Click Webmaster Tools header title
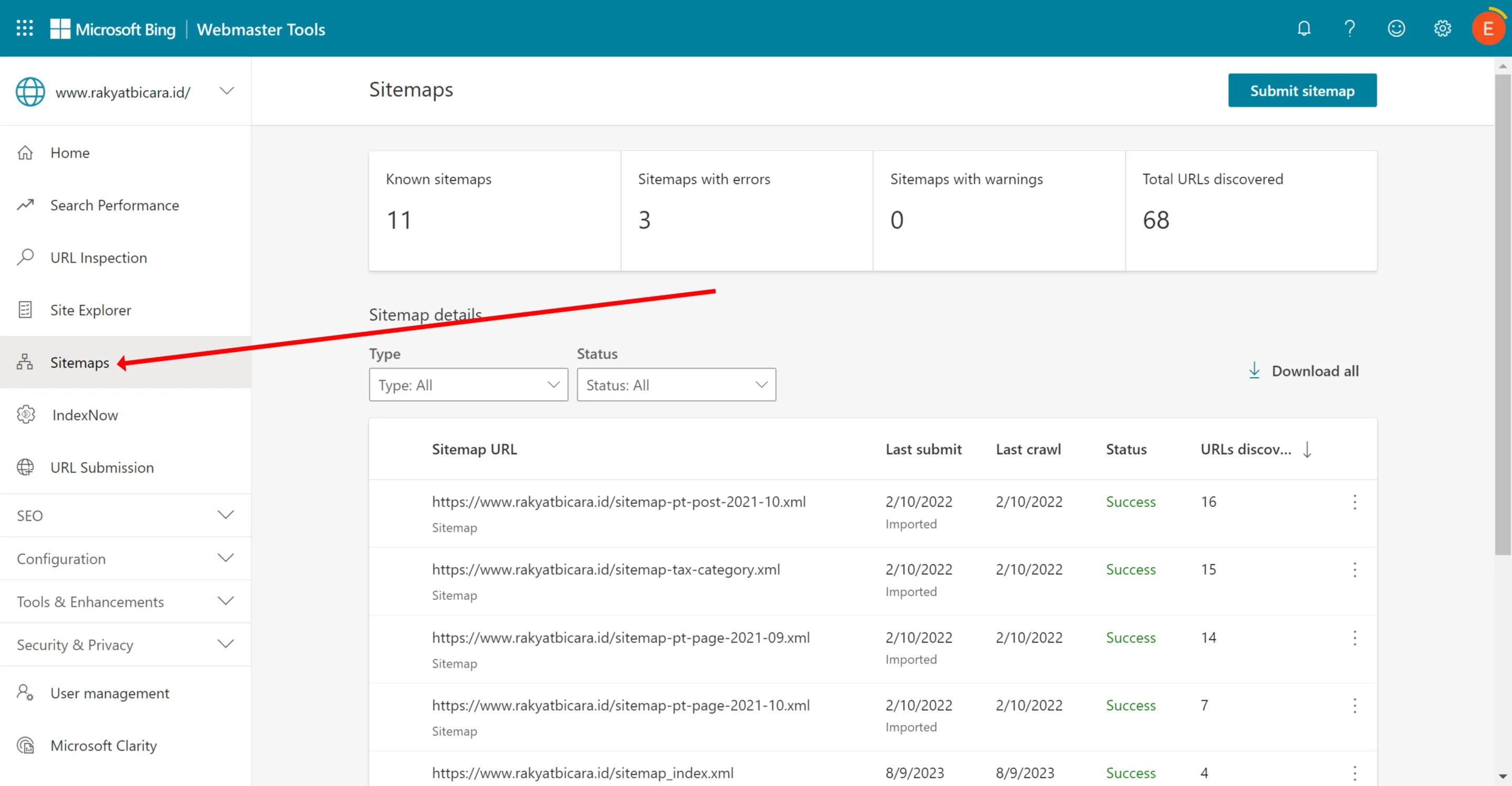 pyautogui.click(x=260, y=29)
